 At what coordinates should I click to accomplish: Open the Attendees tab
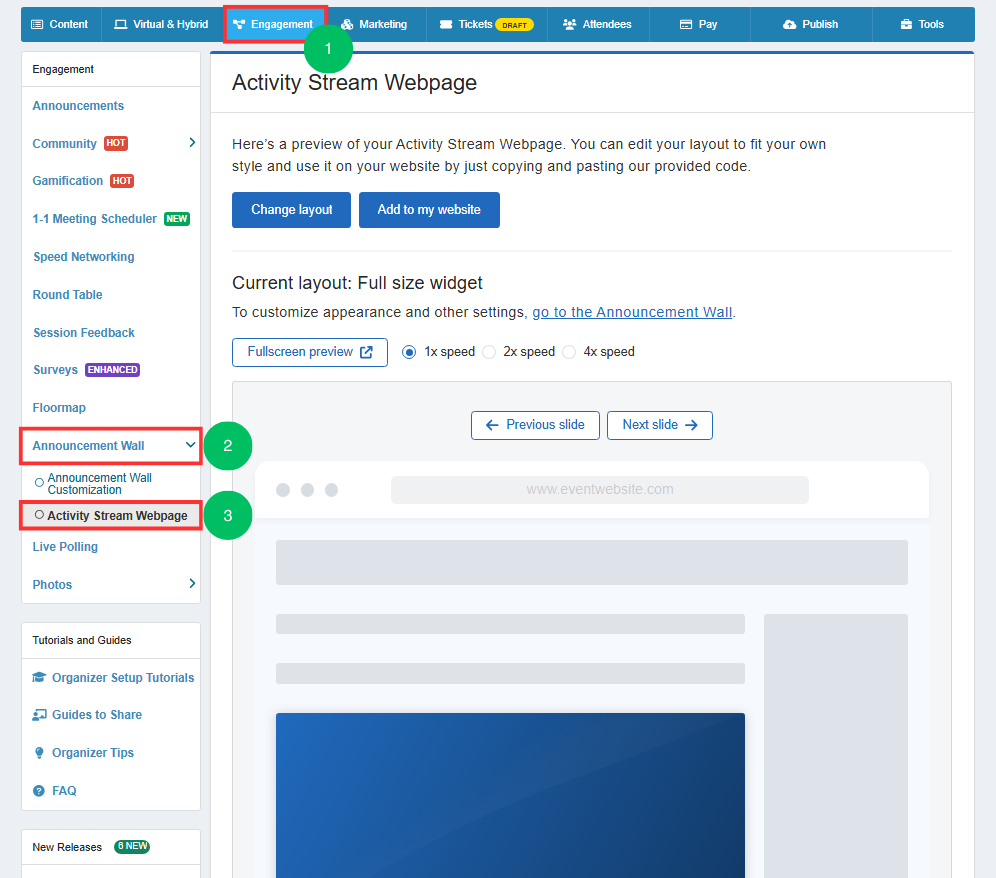pyautogui.click(x=598, y=24)
